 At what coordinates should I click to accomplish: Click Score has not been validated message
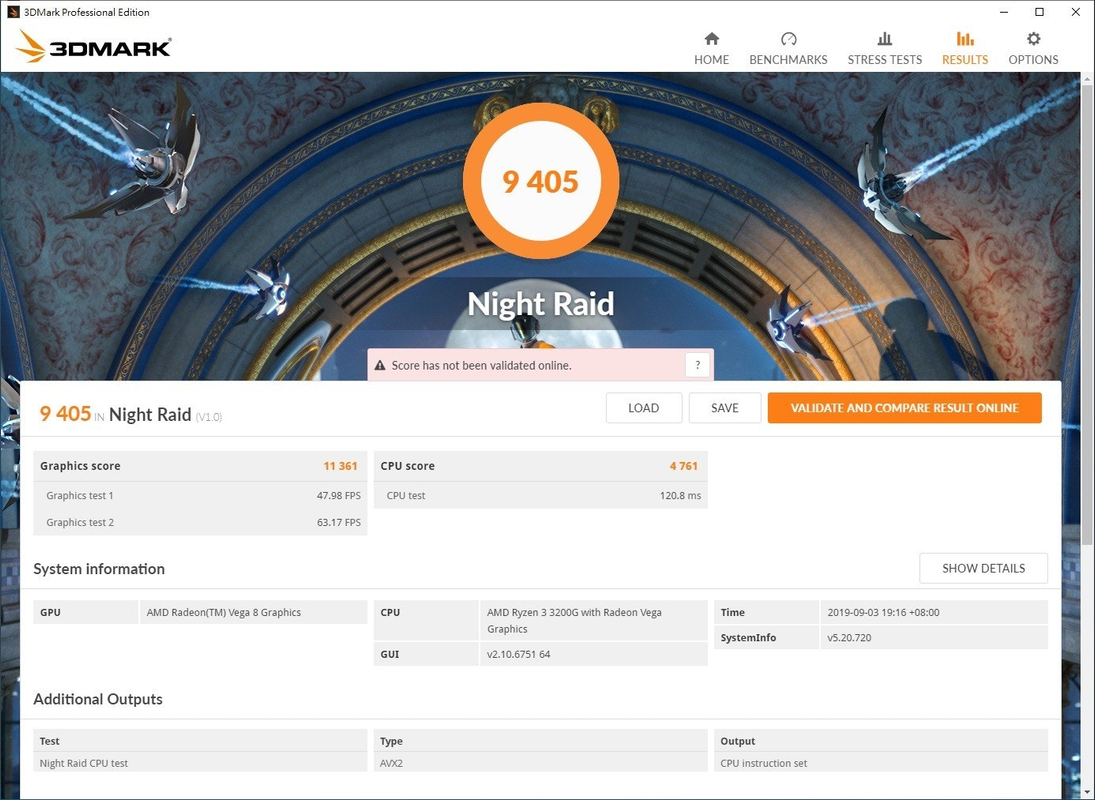[481, 365]
